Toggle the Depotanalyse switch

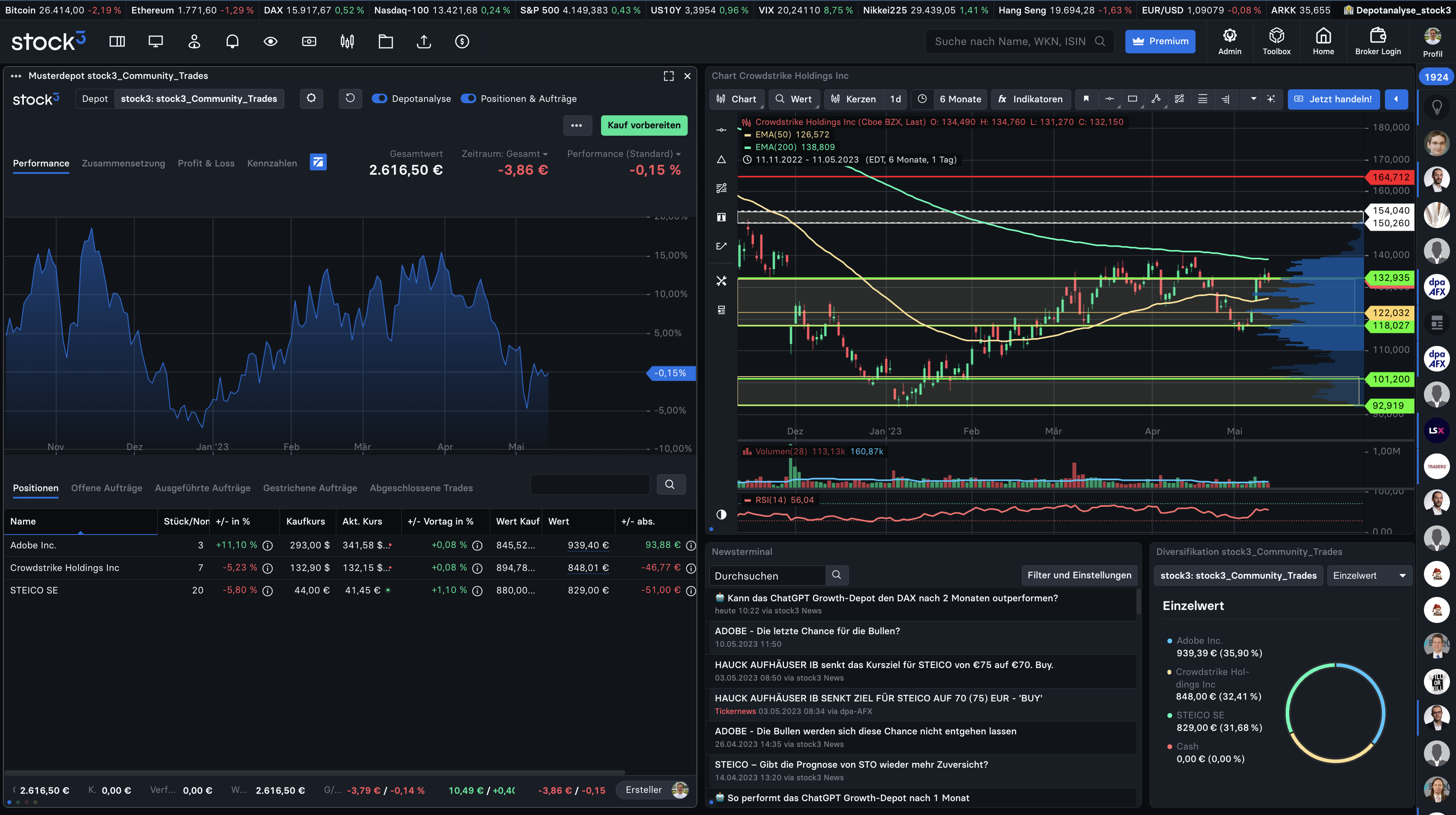point(379,98)
